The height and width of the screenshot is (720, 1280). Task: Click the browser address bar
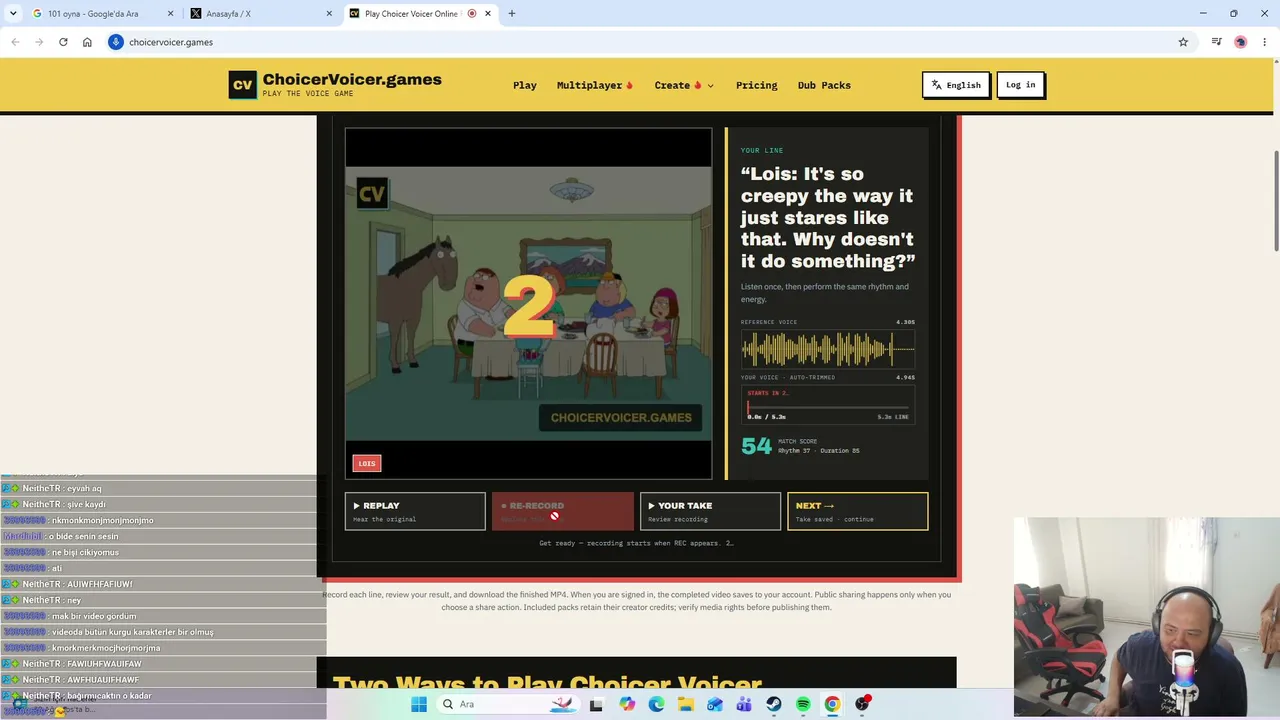(640, 42)
